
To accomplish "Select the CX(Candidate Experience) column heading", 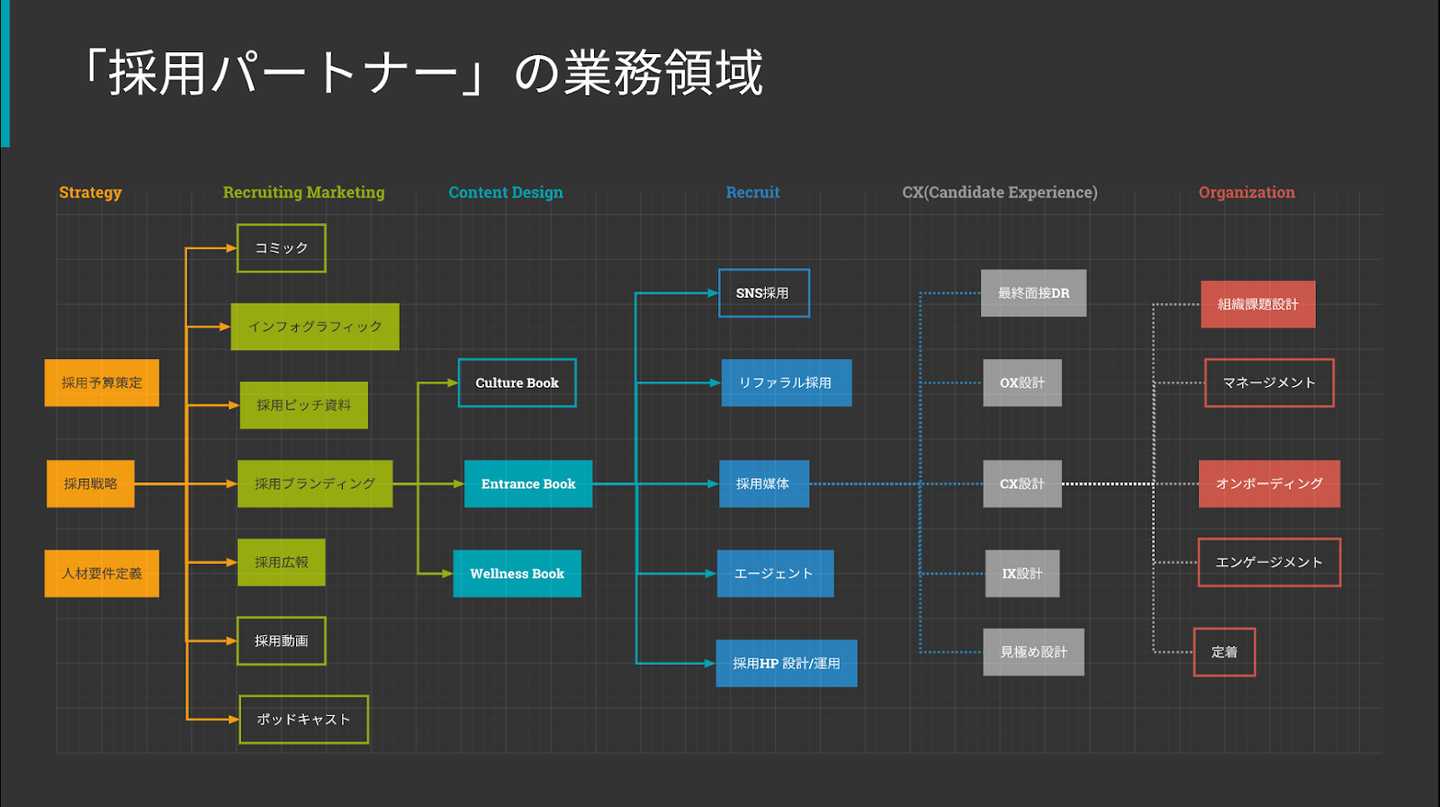I will 1000,193.
